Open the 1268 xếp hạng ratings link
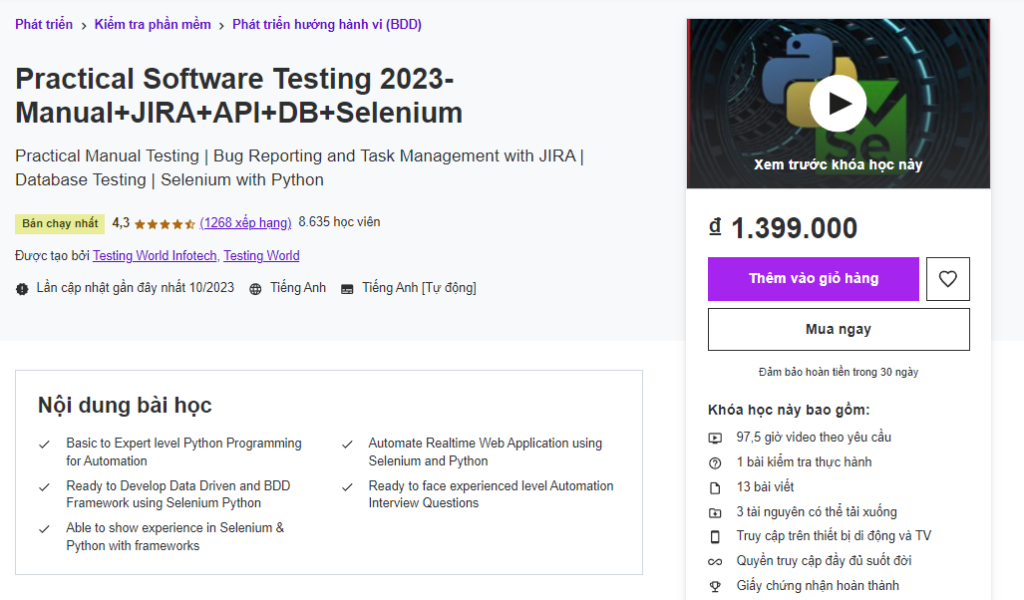This screenshot has height=600, width=1024. 246,223
